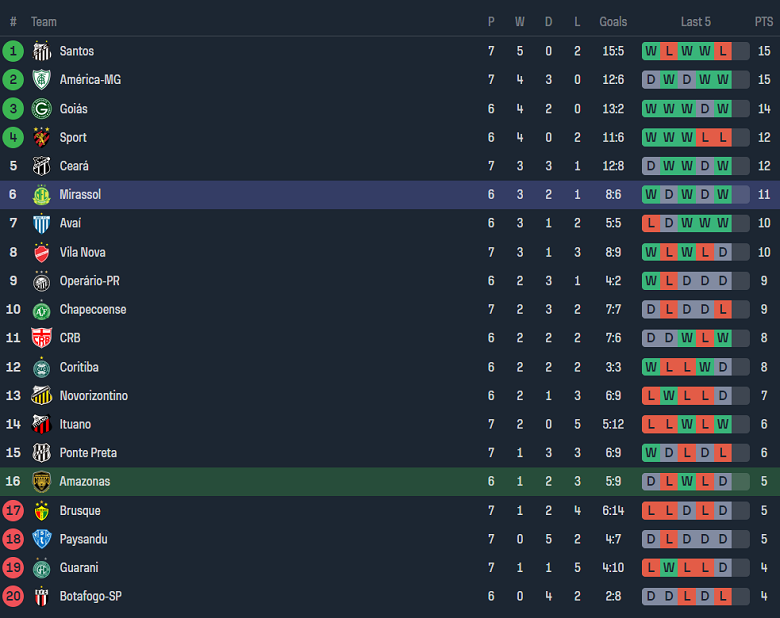This screenshot has height=618, width=780.
Task: Click the Last 5 column header
Action: tap(696, 22)
